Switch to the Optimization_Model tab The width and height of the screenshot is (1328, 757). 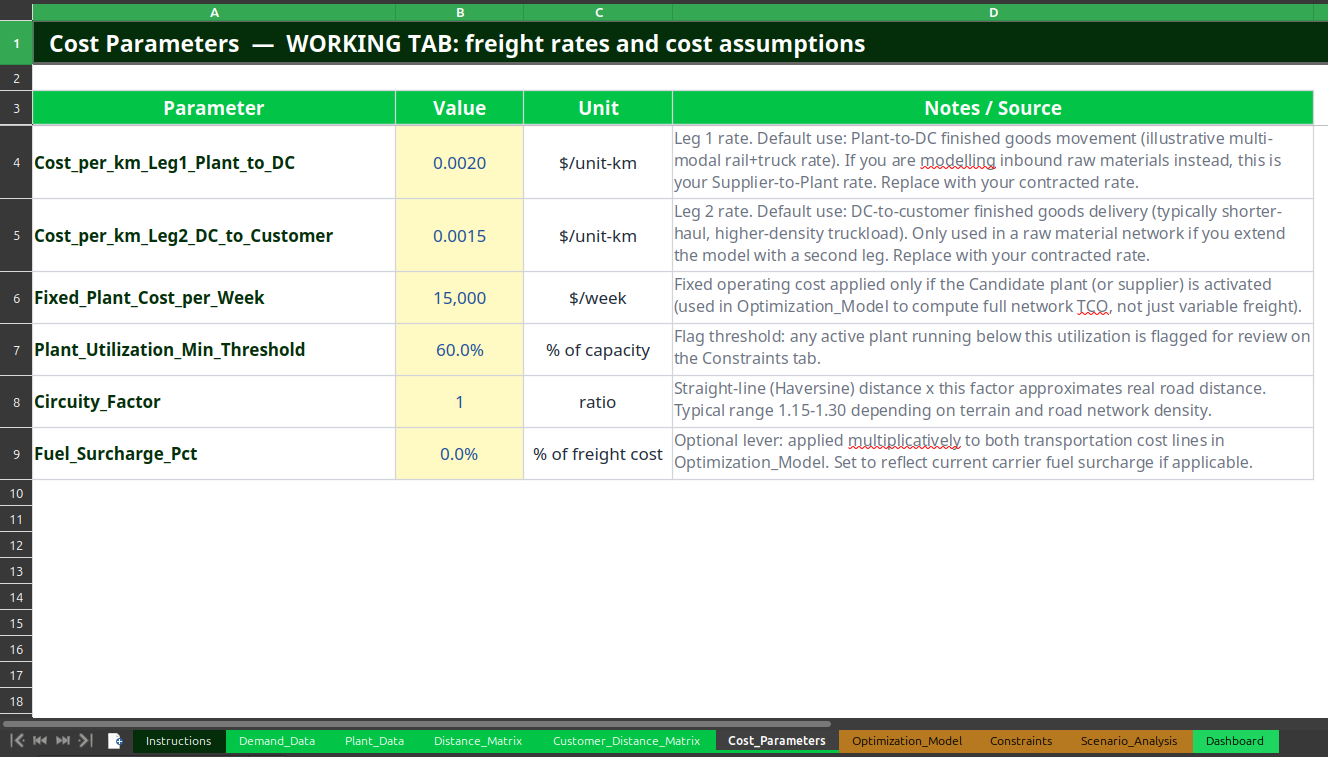click(x=907, y=741)
